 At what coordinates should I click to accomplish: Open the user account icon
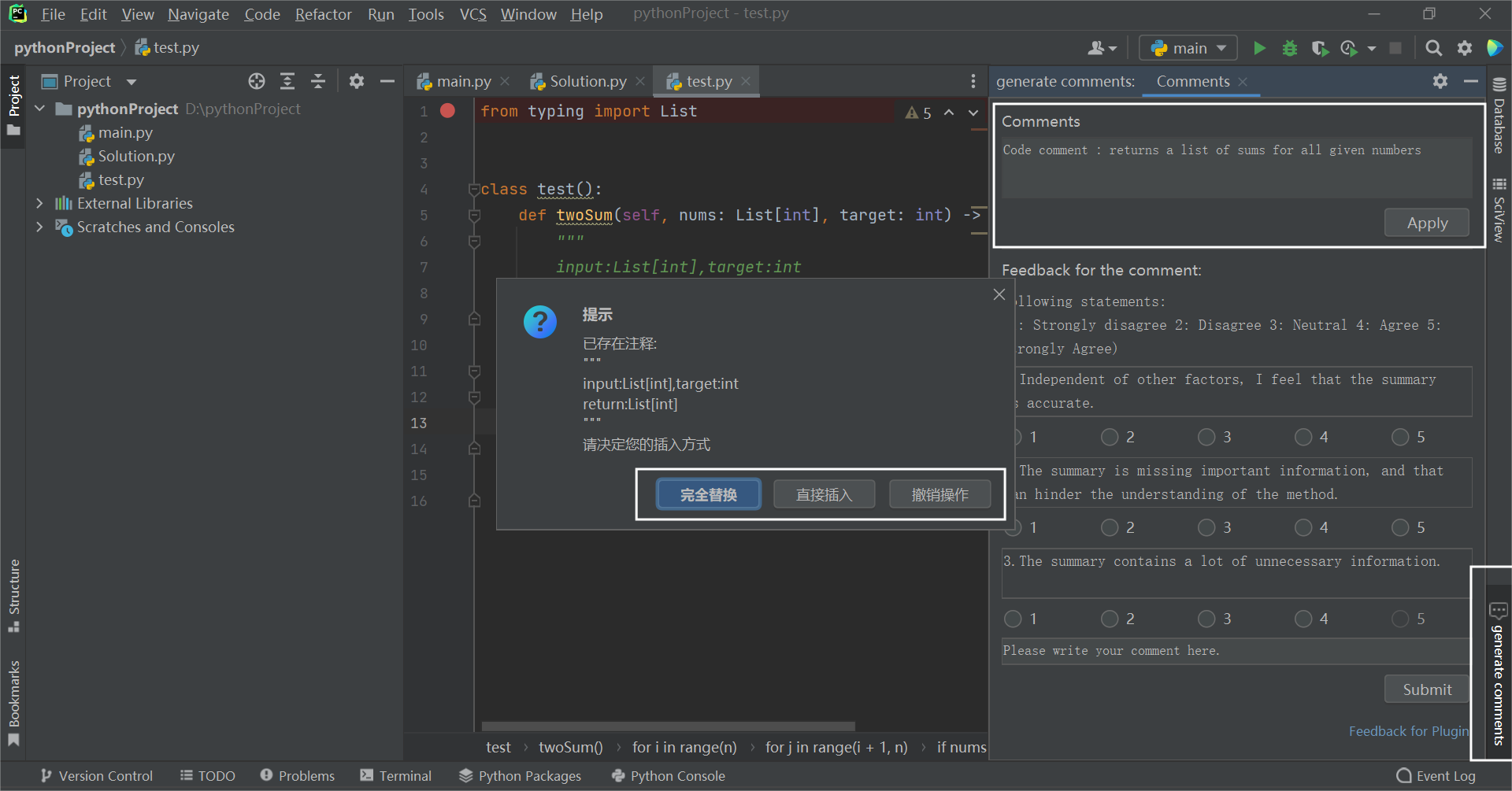point(1095,48)
